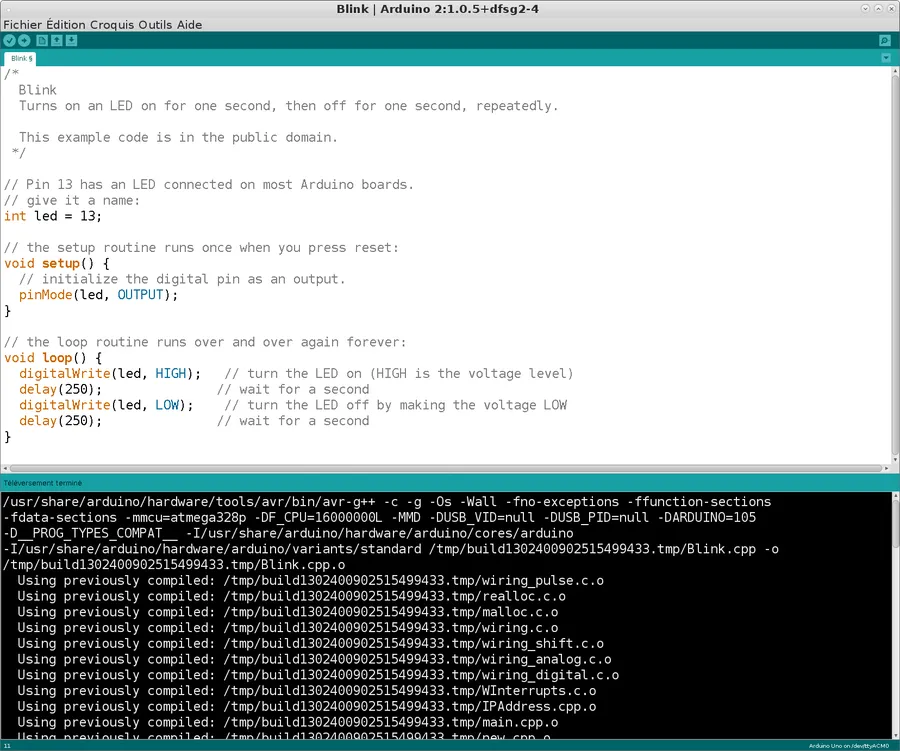The height and width of the screenshot is (751, 900).
Task: Click the first 'delay(250);' after HIGH
Action: [x=60, y=389]
